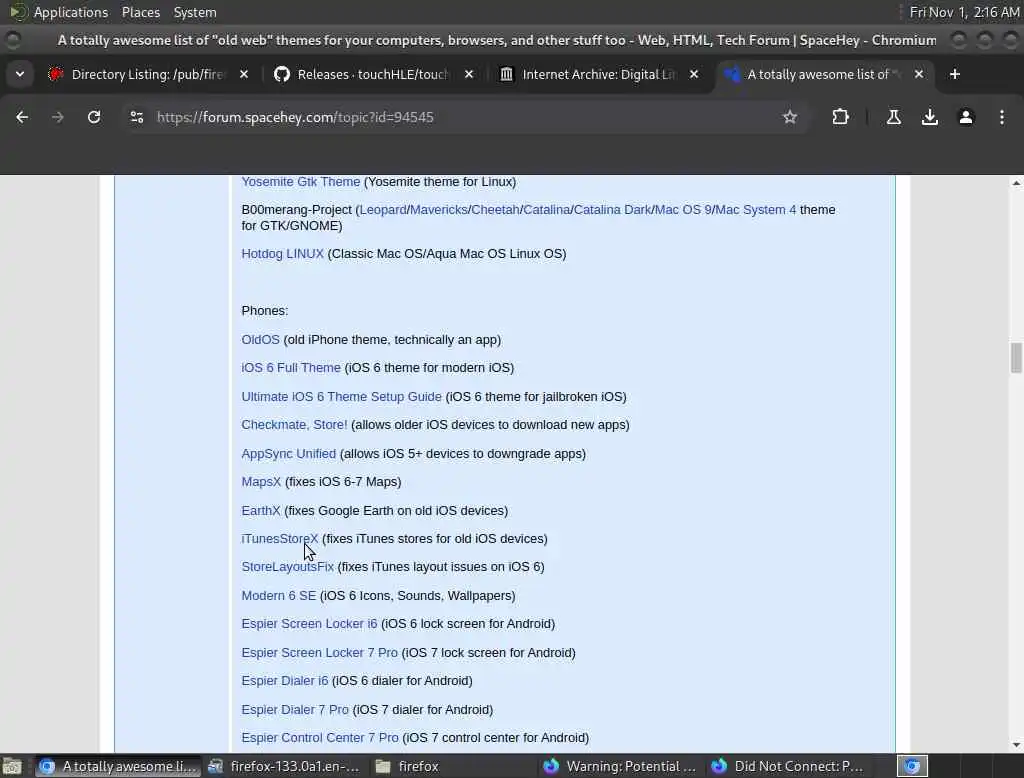1024x778 pixels.
Task: Open the Catalina Dark link
Action: point(612,210)
